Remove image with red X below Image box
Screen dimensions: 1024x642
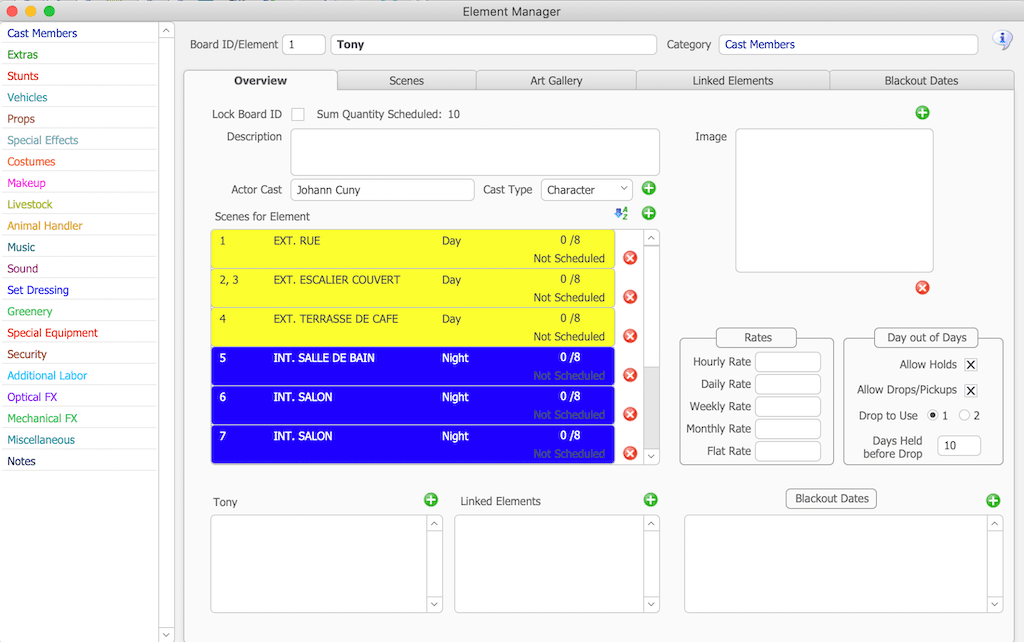(922, 288)
